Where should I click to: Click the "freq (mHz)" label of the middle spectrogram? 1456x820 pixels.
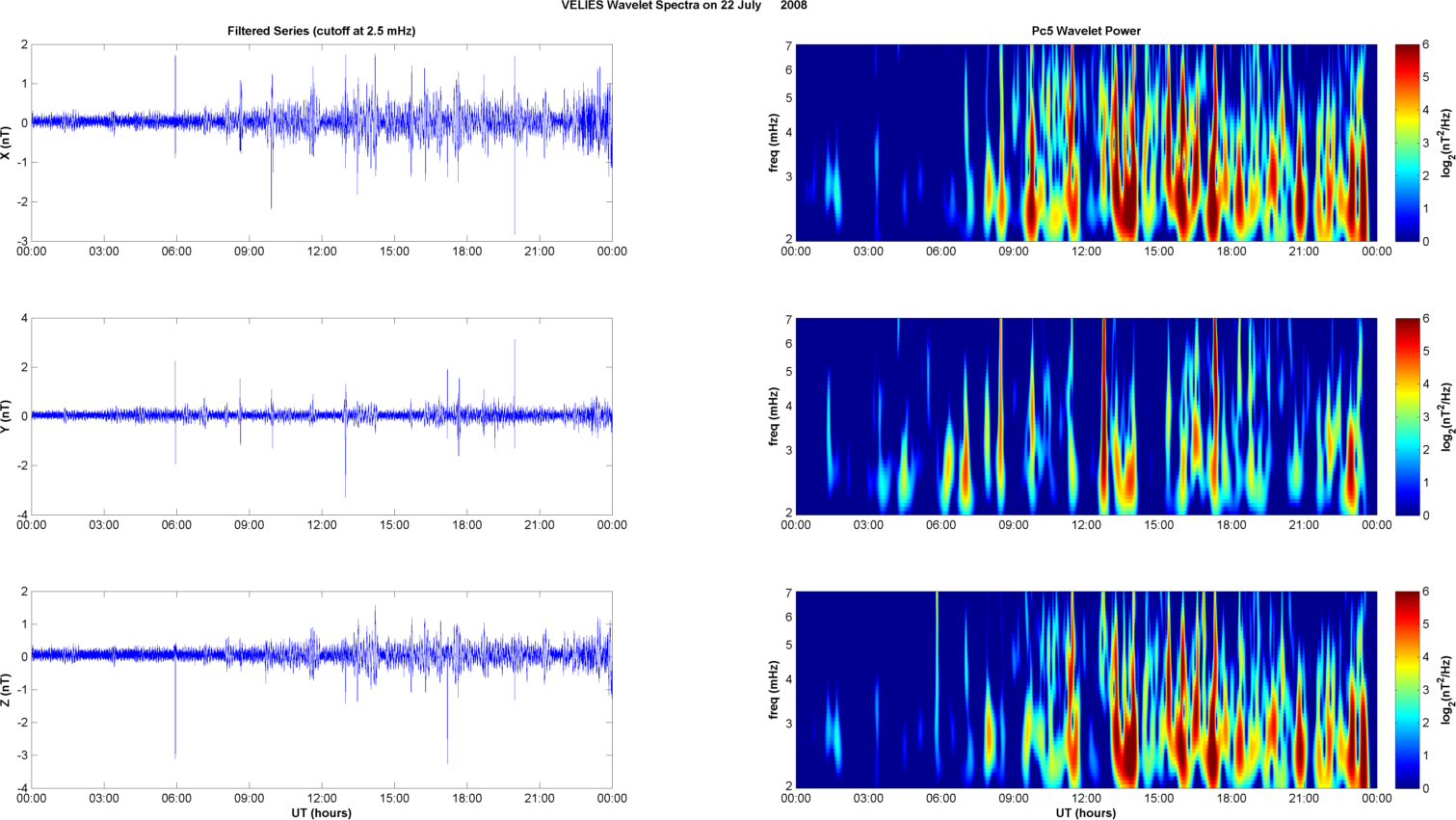[774, 416]
